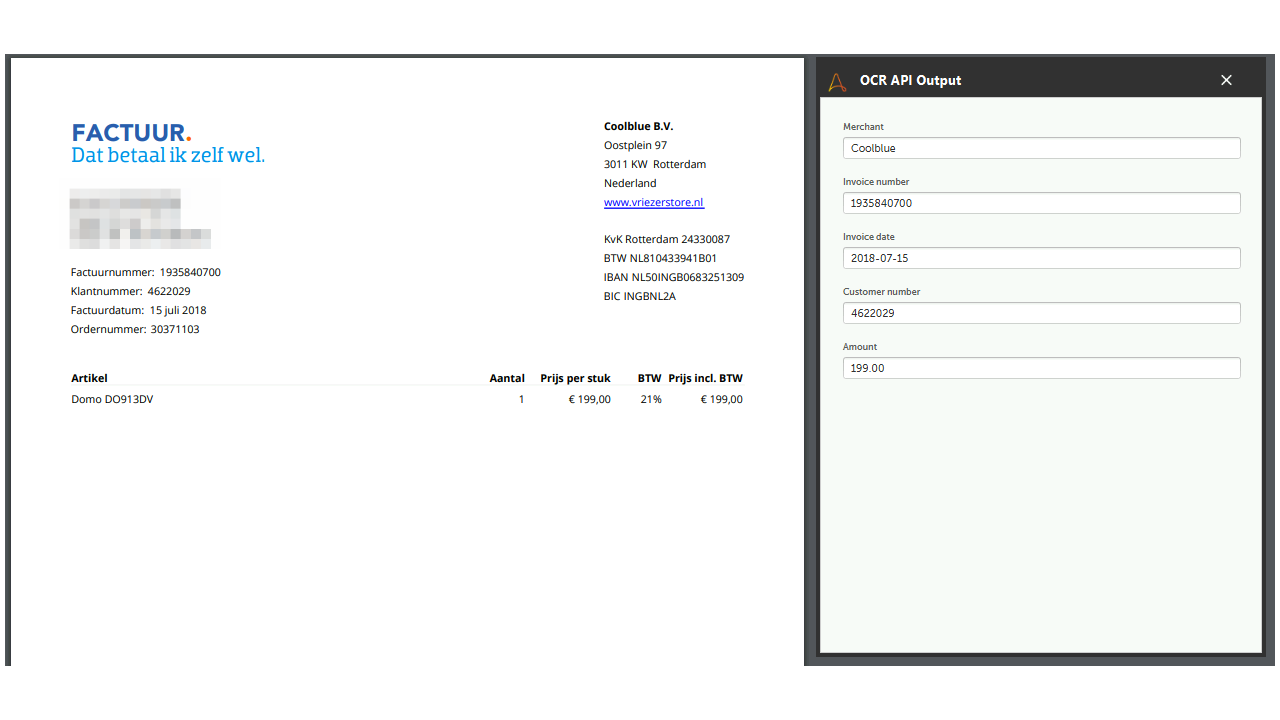Click the Factuurnummer value 1935840700
Image resolution: width=1280 pixels, height=720 pixels.
(x=190, y=272)
